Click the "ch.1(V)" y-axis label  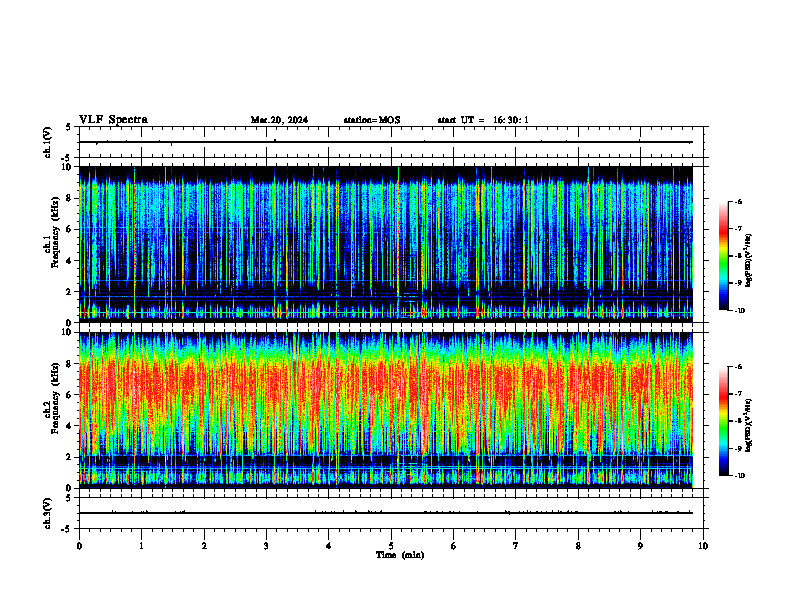coord(48,142)
